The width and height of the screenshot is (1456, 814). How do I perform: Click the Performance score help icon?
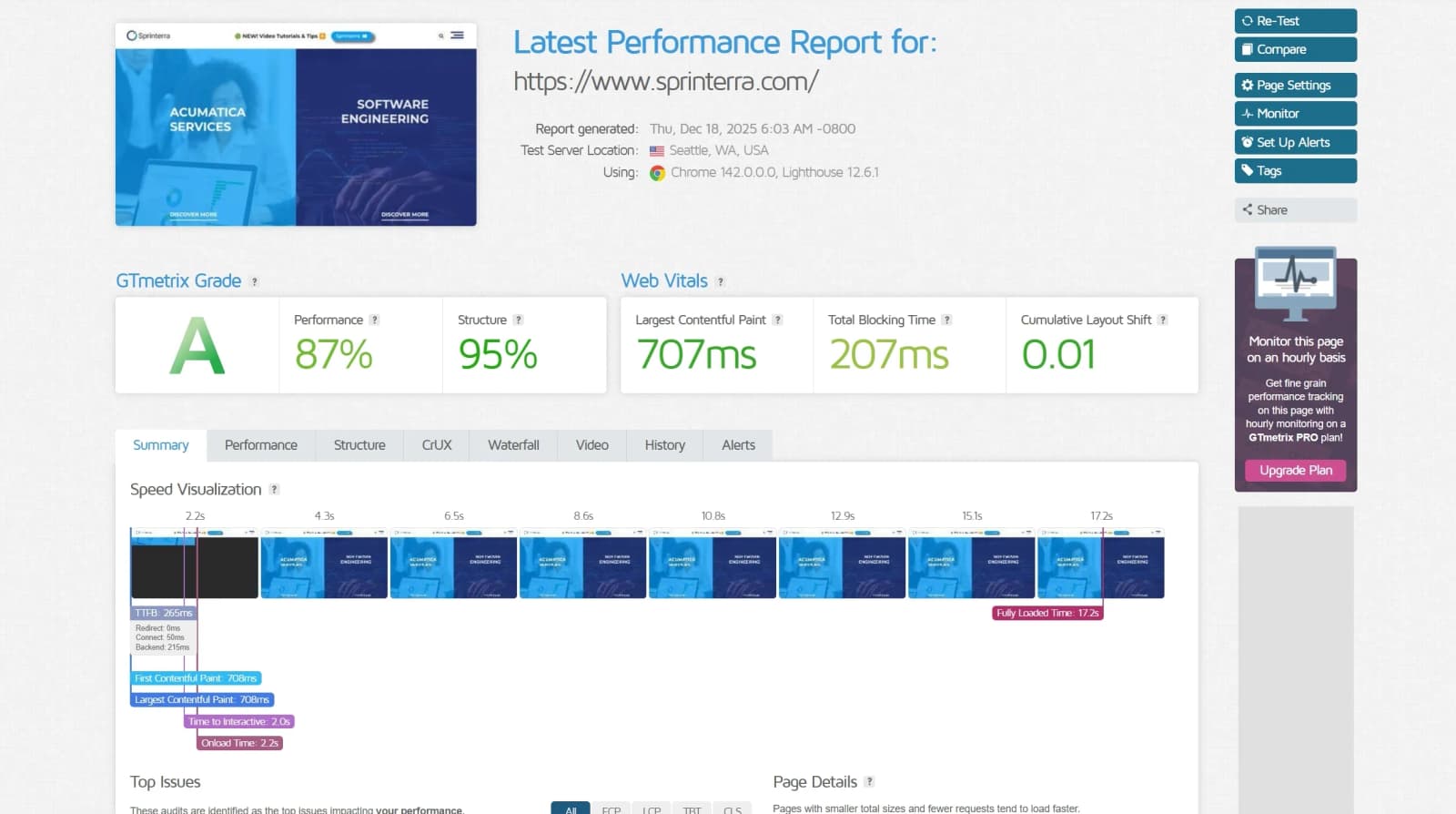click(x=374, y=320)
